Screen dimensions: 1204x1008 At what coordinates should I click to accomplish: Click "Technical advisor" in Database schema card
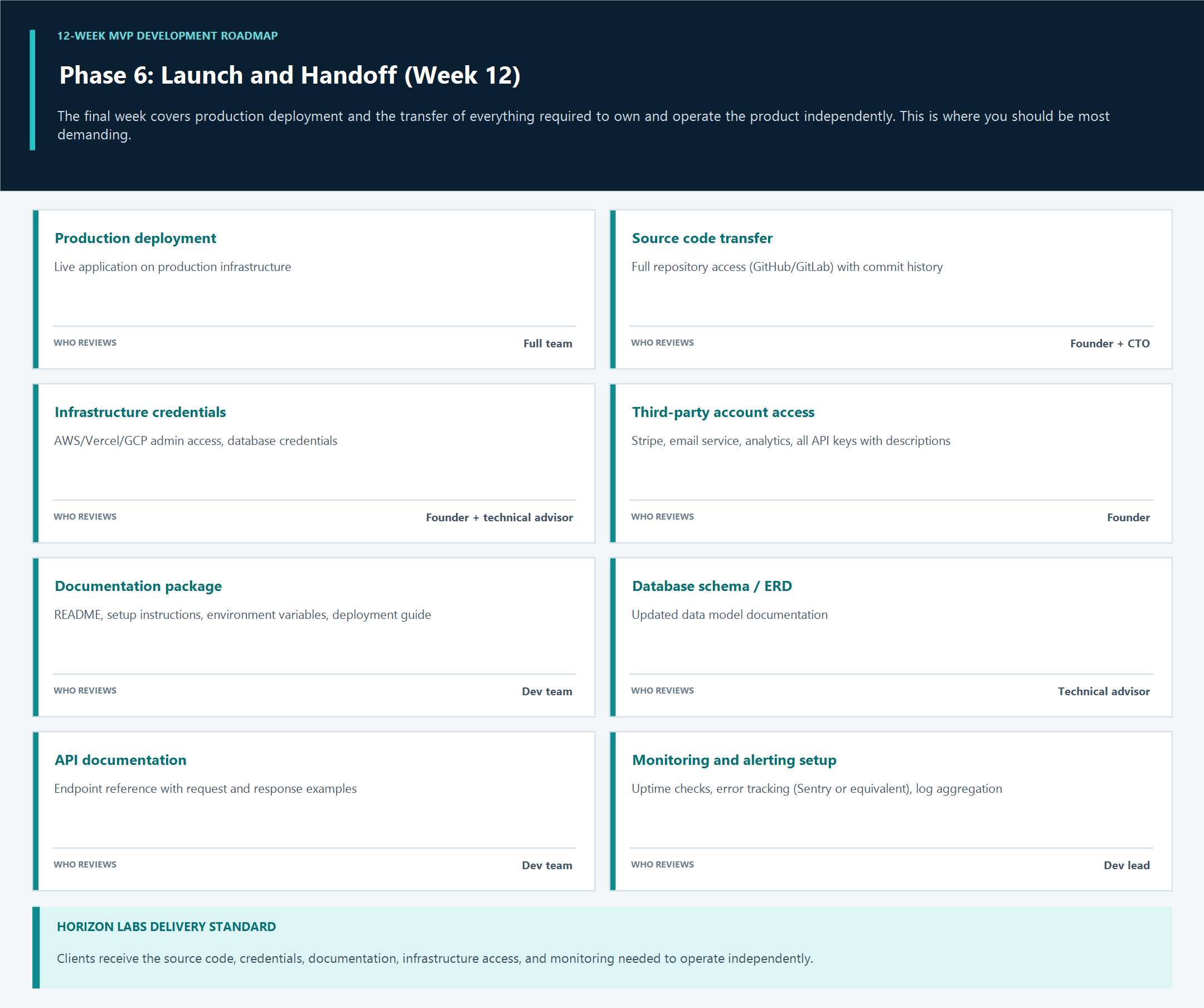[x=1104, y=691]
